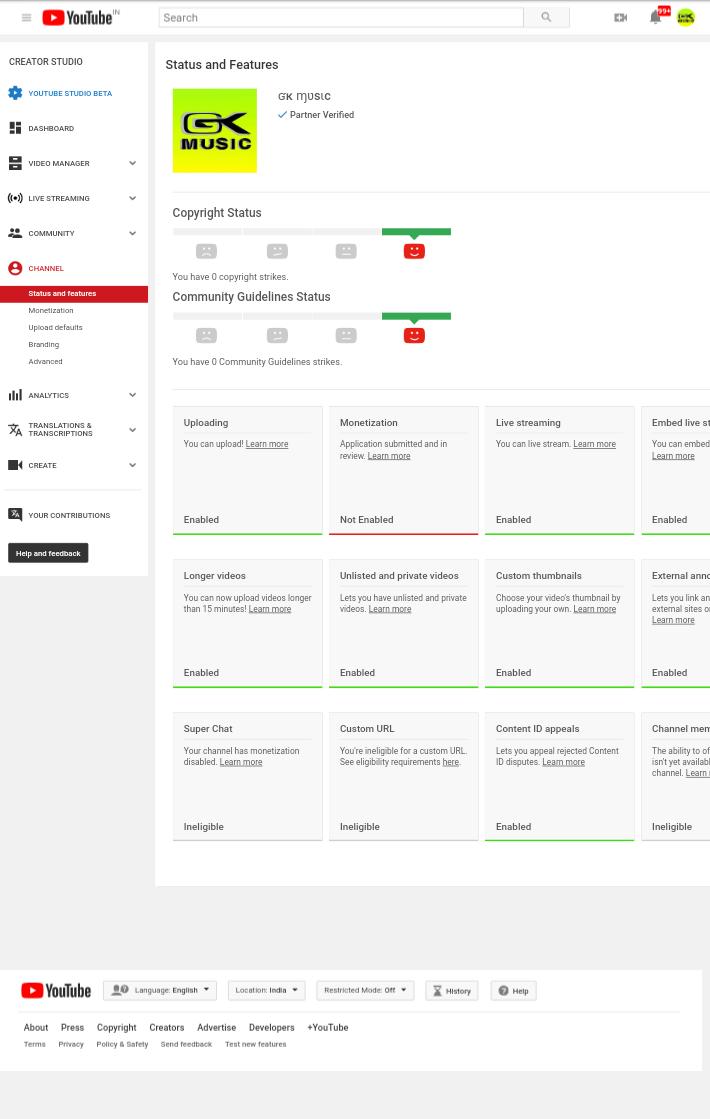Select Status and features menu item

click(74, 293)
